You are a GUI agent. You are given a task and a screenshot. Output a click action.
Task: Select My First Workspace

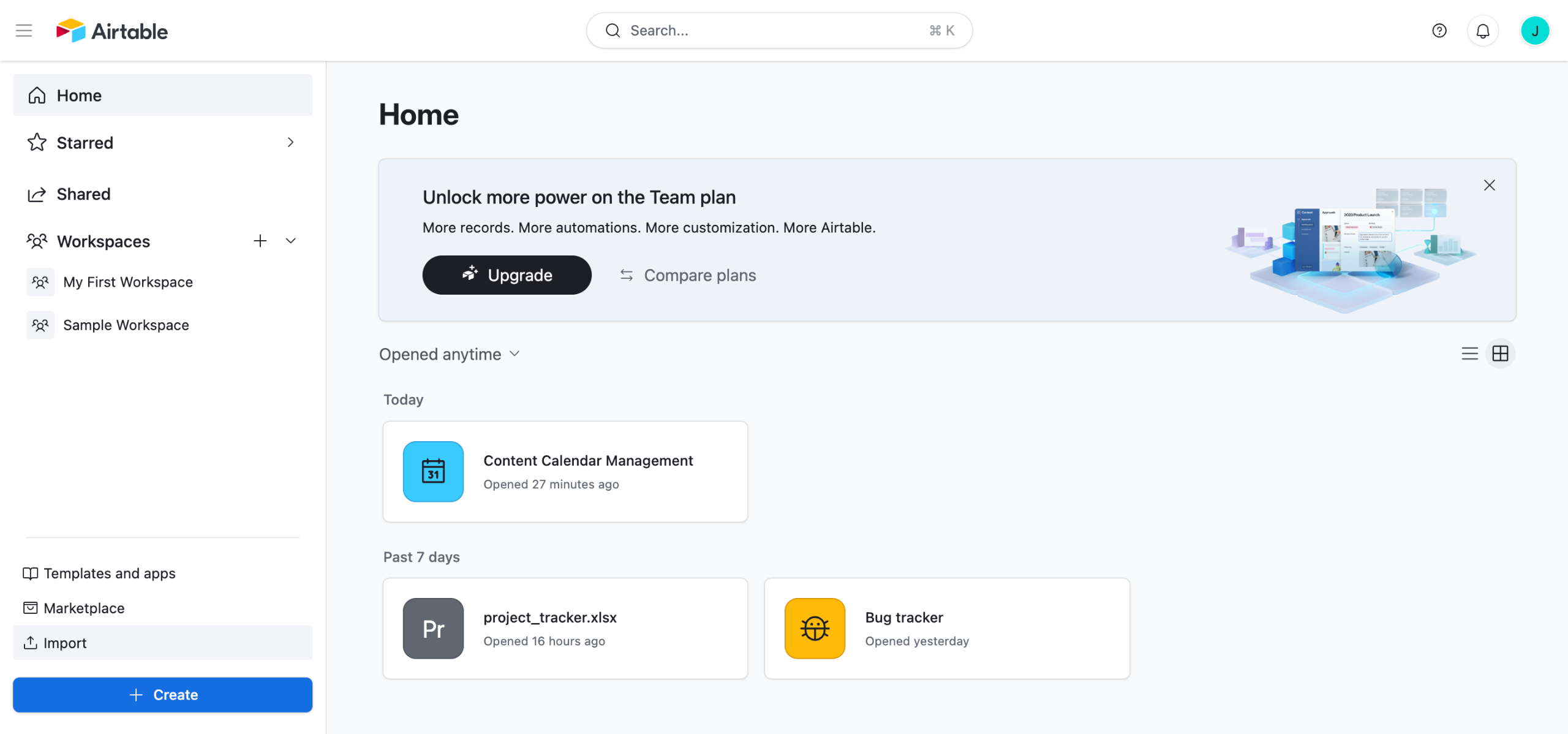click(127, 282)
